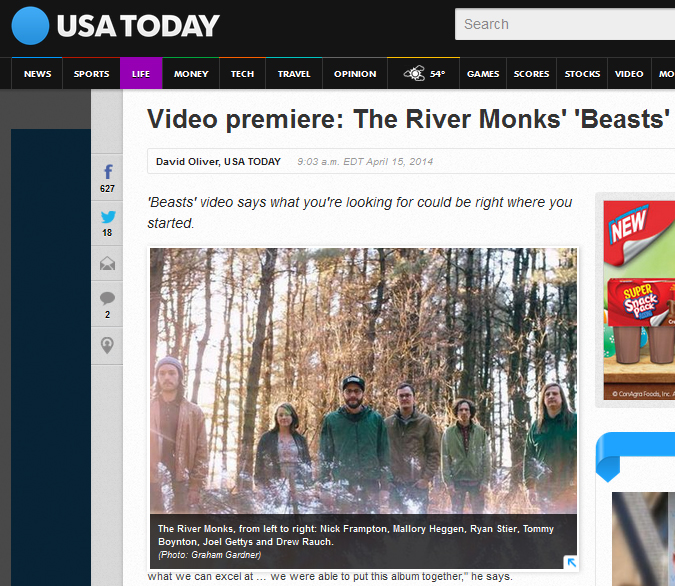Go to the SPORTS section
The image size is (675, 586).
[x=91, y=74]
